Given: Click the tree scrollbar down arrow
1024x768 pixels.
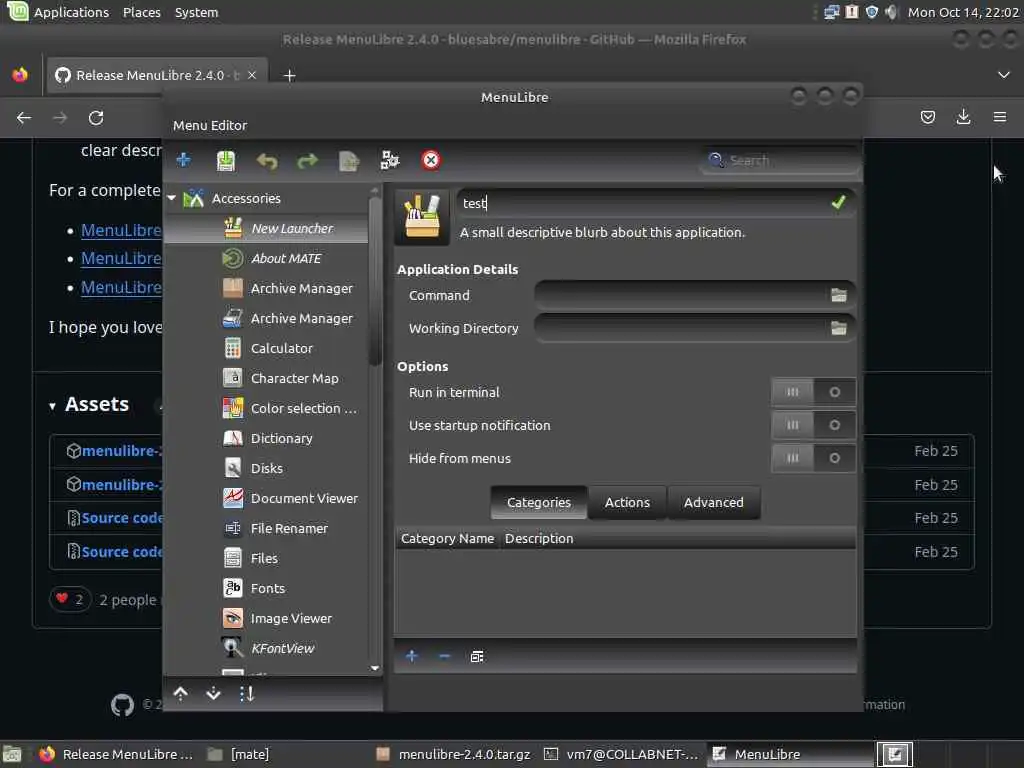Looking at the screenshot, I should click(x=375, y=668).
